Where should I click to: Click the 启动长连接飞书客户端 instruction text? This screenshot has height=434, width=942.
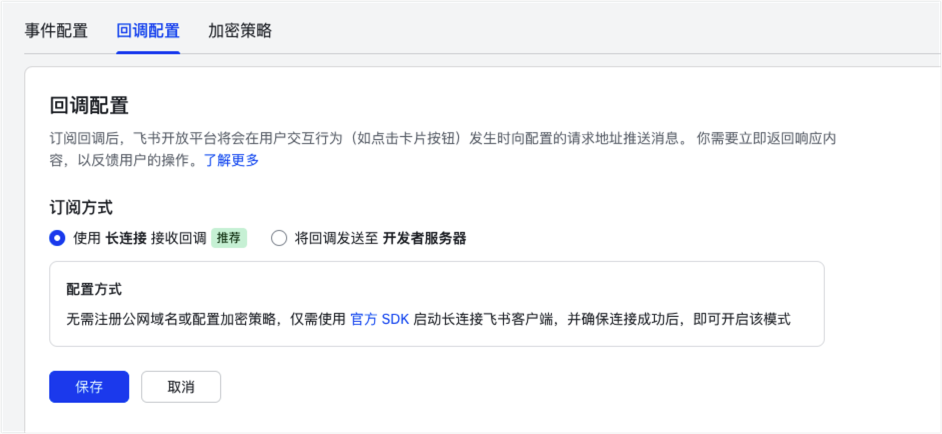point(470,319)
